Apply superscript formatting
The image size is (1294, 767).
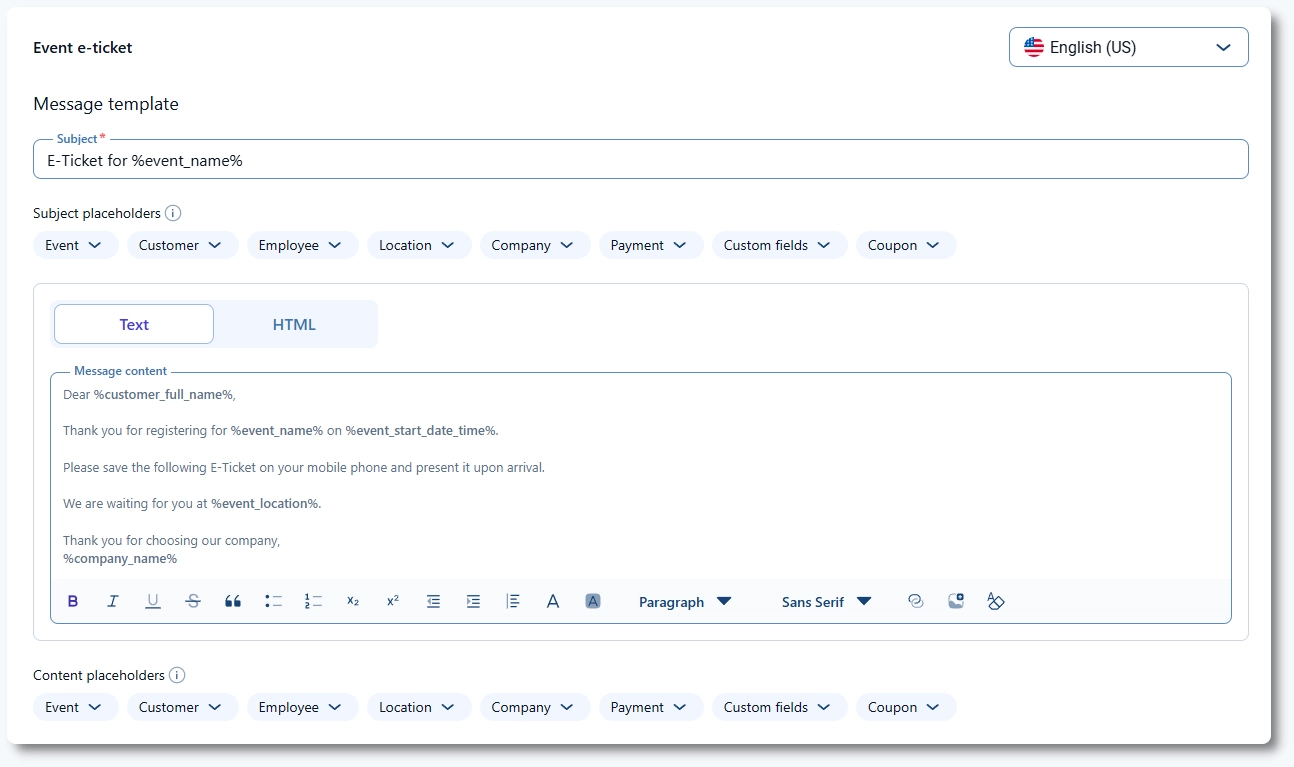tap(393, 601)
